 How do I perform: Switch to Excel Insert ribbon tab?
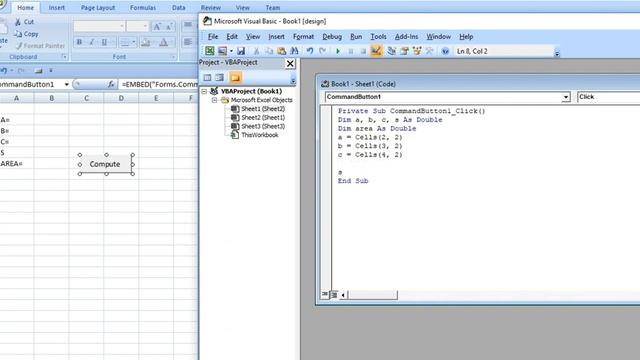click(56, 8)
